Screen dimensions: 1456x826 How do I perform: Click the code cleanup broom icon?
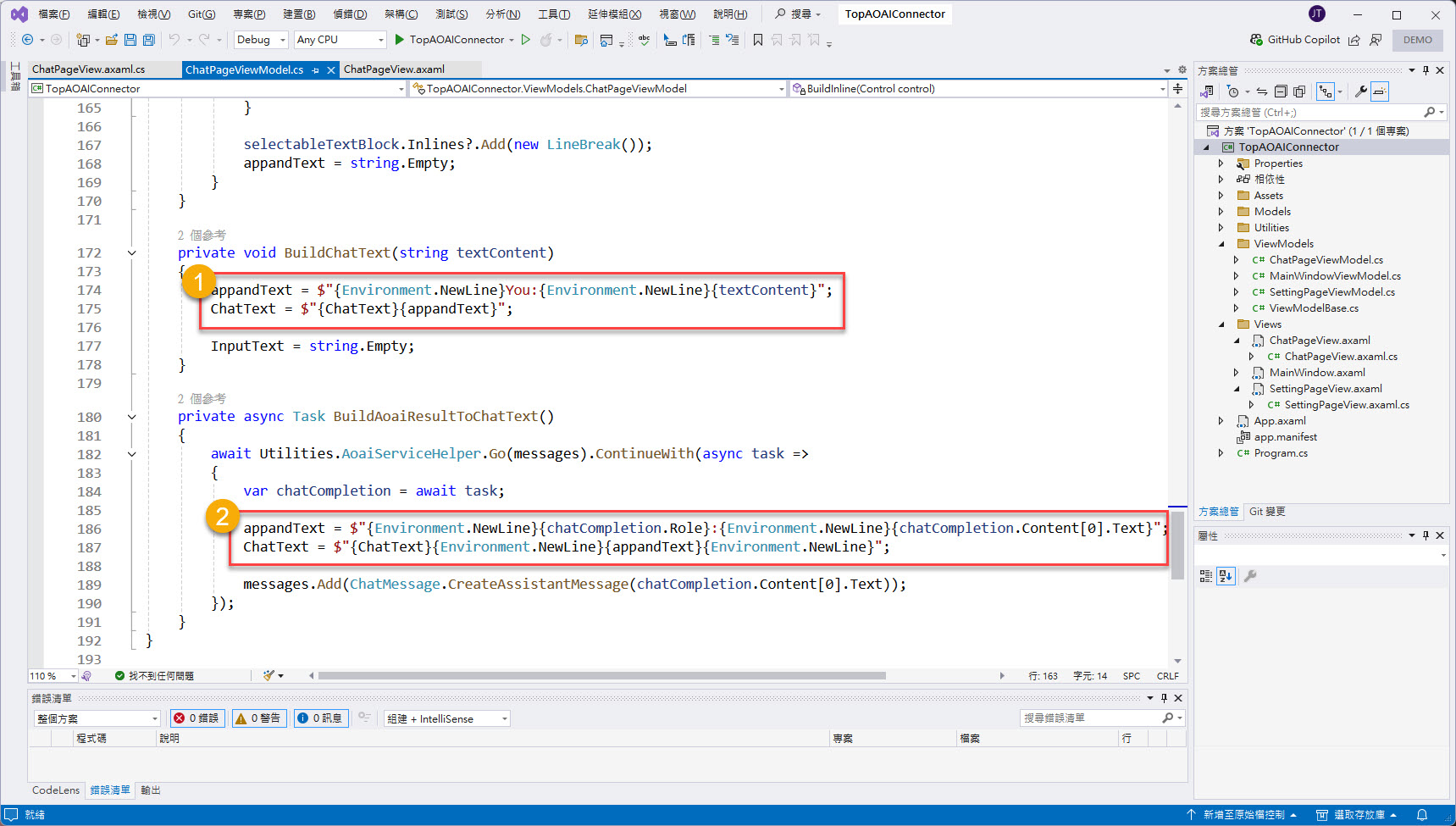tap(269, 676)
